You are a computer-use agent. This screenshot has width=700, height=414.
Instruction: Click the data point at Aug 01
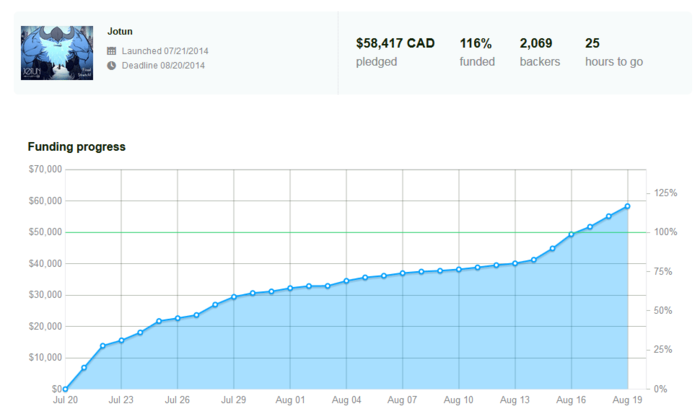[x=290, y=288]
